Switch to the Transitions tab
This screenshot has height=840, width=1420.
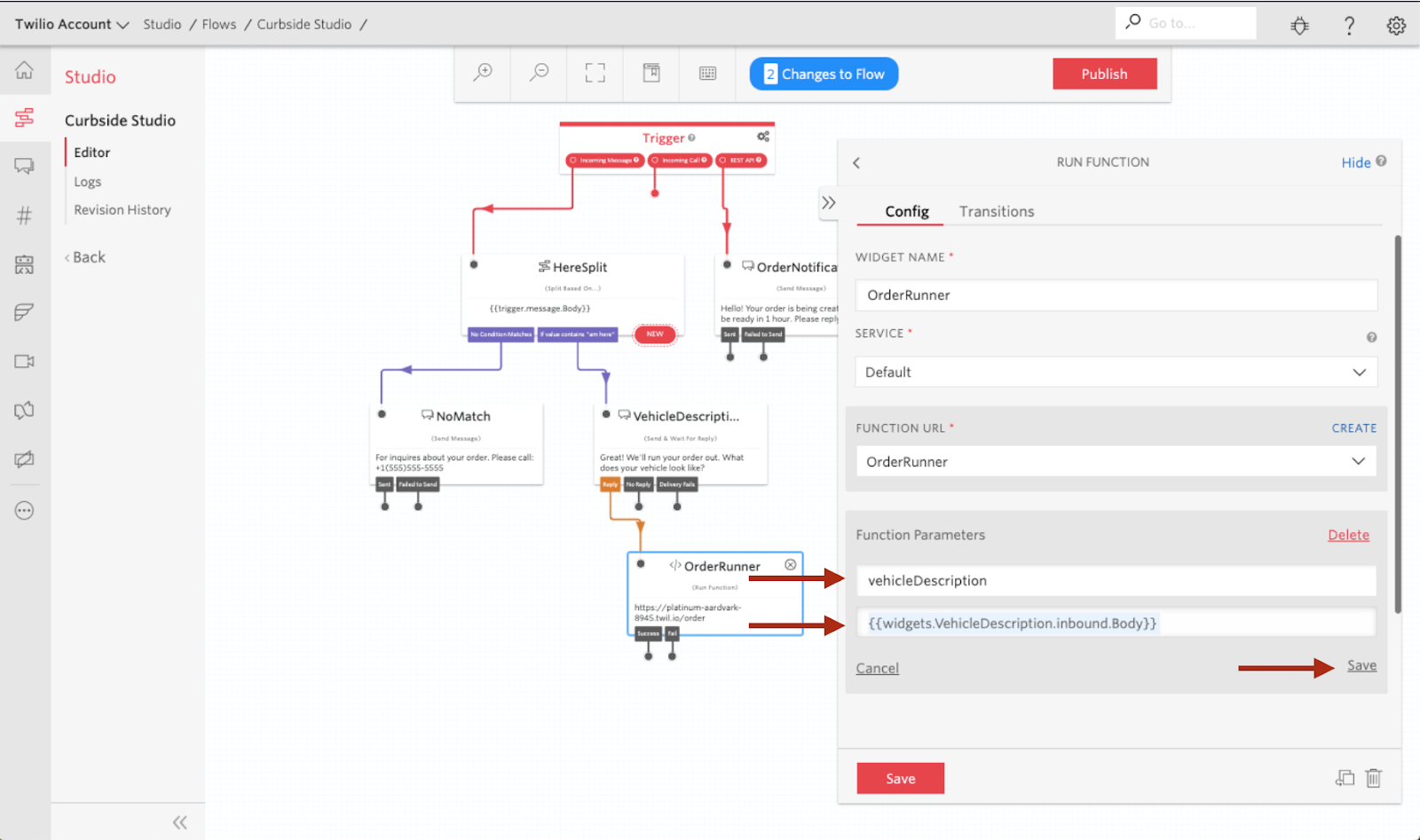(997, 211)
